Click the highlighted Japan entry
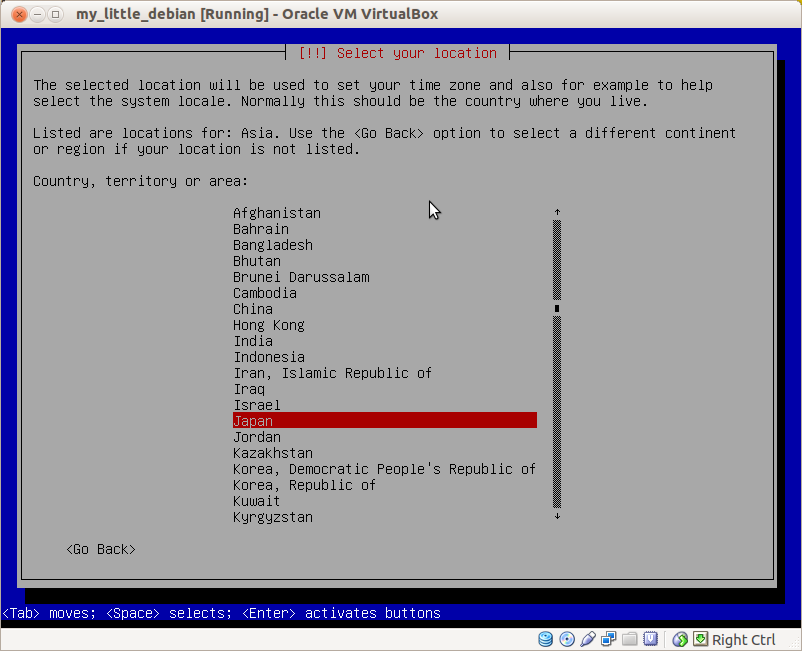The image size is (802, 651). 385,420
